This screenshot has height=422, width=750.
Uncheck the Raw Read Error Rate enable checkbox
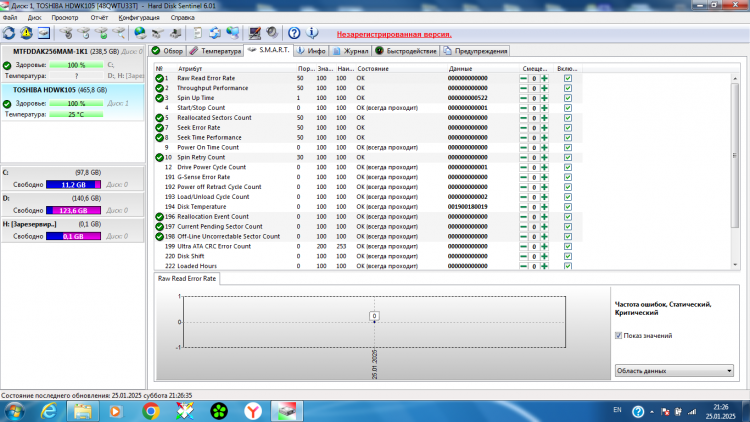568,78
